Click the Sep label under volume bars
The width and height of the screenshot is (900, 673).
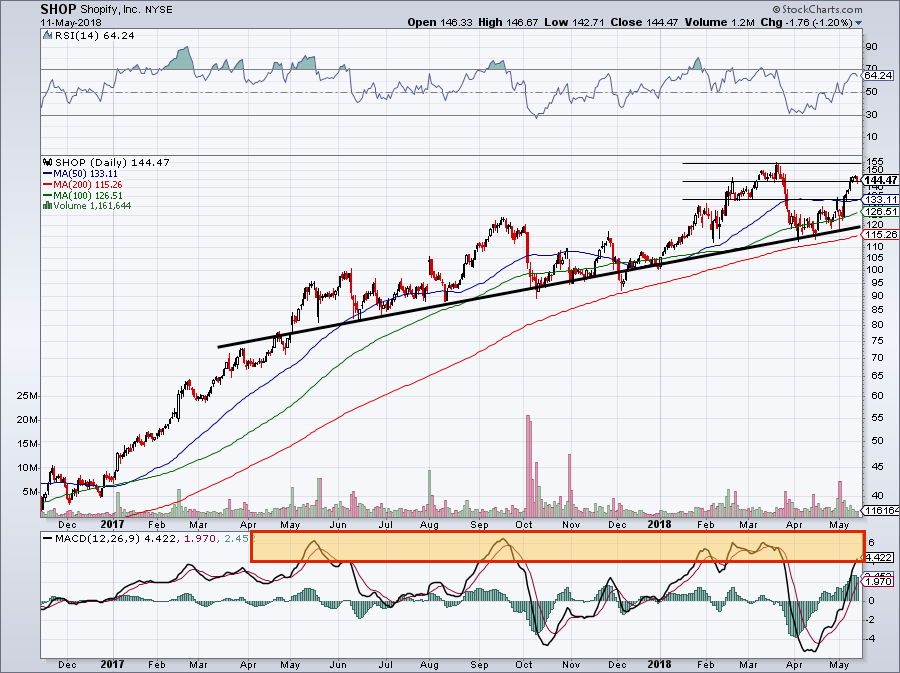tap(479, 525)
